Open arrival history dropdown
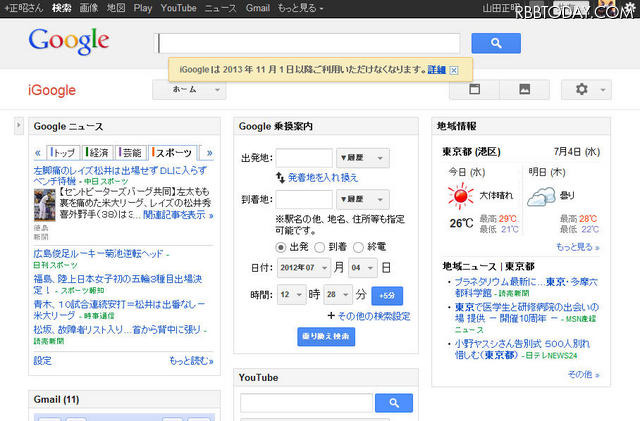This screenshot has height=421, width=640. pyautogui.click(x=362, y=199)
